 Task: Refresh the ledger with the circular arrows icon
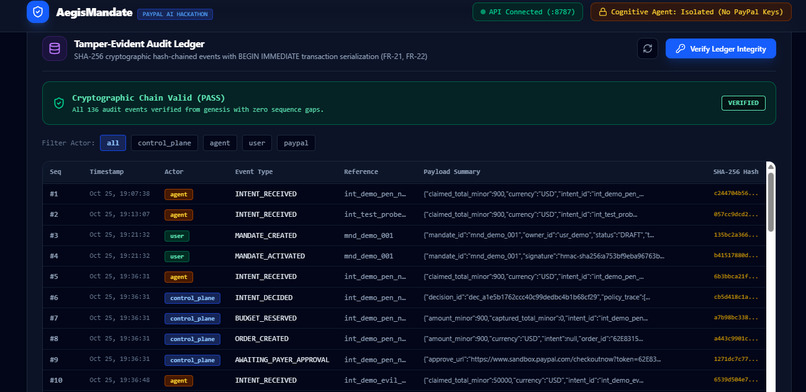click(648, 49)
